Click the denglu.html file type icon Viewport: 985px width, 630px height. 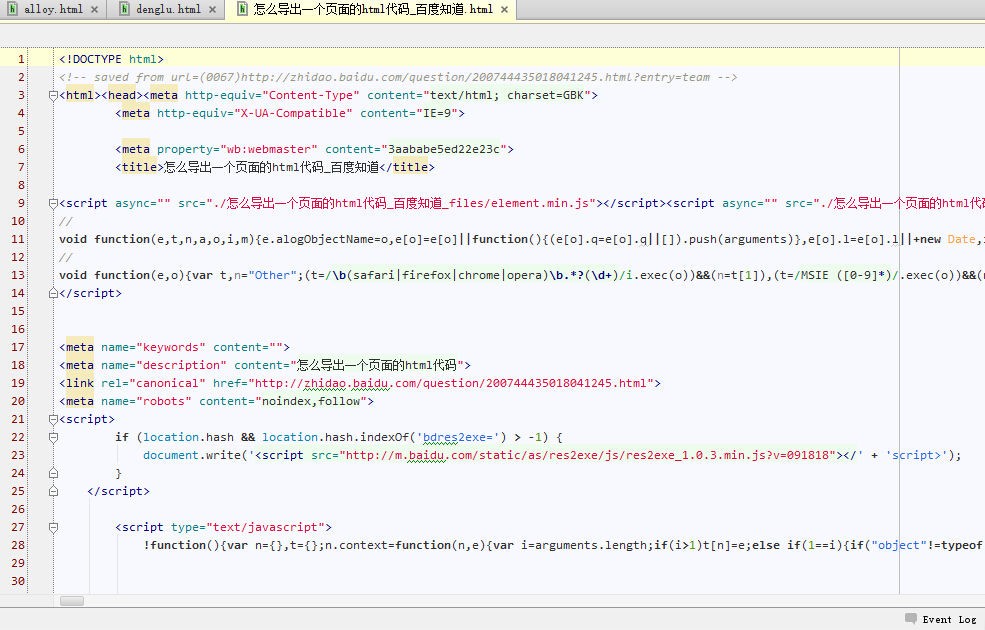tap(124, 9)
